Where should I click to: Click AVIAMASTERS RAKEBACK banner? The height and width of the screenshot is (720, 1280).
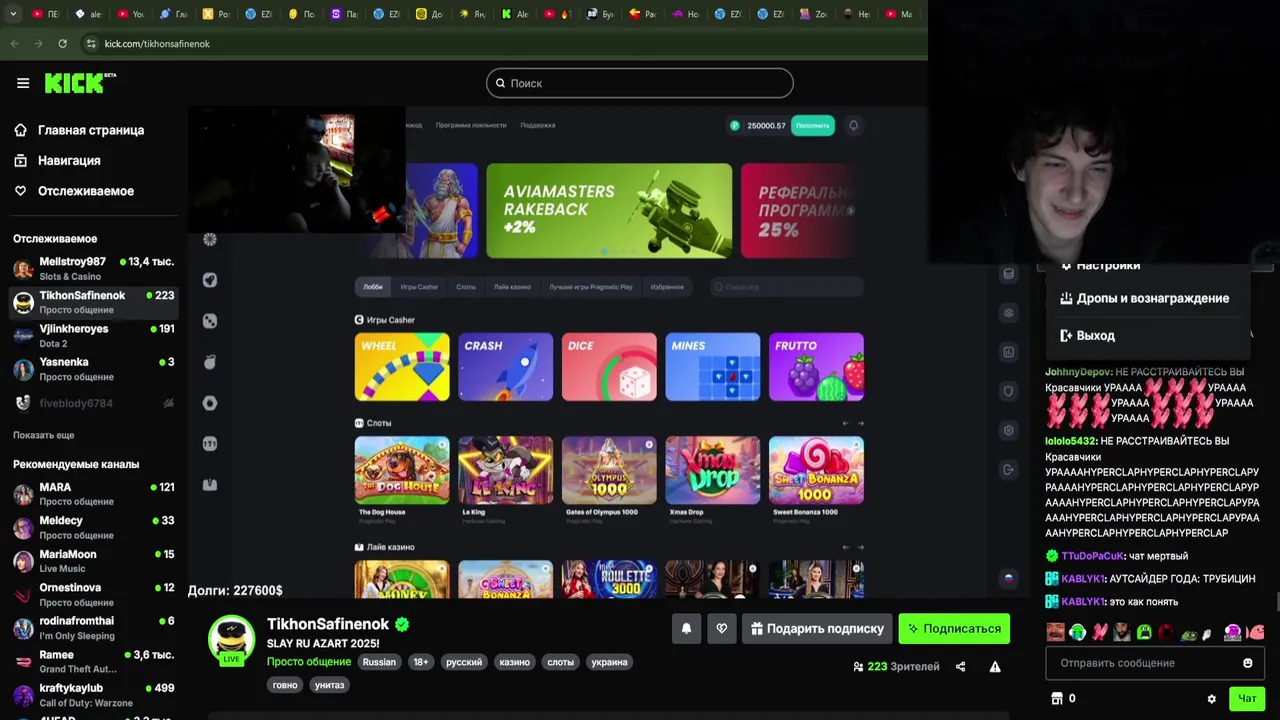[609, 211]
